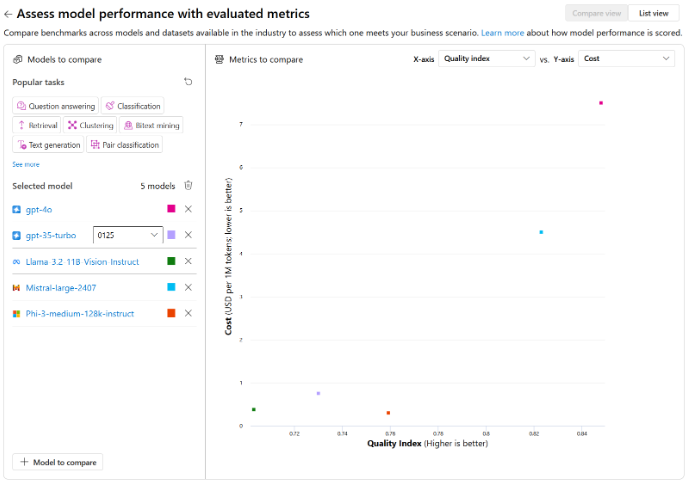The height and width of the screenshot is (485, 687).
Task: Toggle the Text generation task filter
Action: click(48, 145)
